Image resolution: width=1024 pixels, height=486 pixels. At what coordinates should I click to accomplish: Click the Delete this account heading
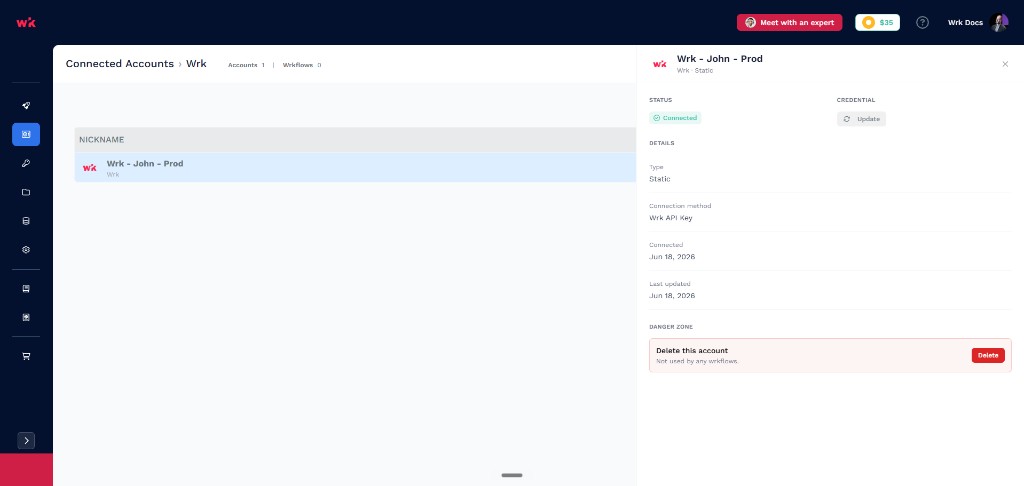[x=692, y=351]
